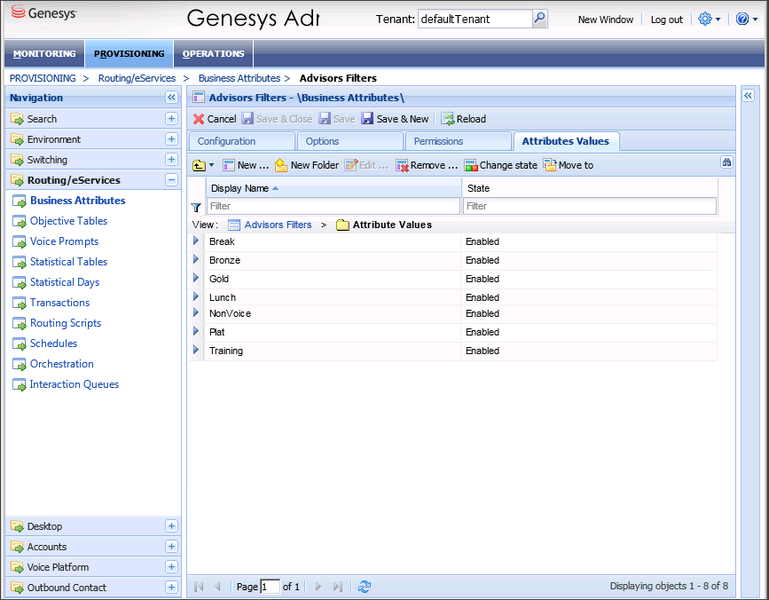Go to last page arrow
Viewport: 769px width, 600px height.
[x=337, y=586]
